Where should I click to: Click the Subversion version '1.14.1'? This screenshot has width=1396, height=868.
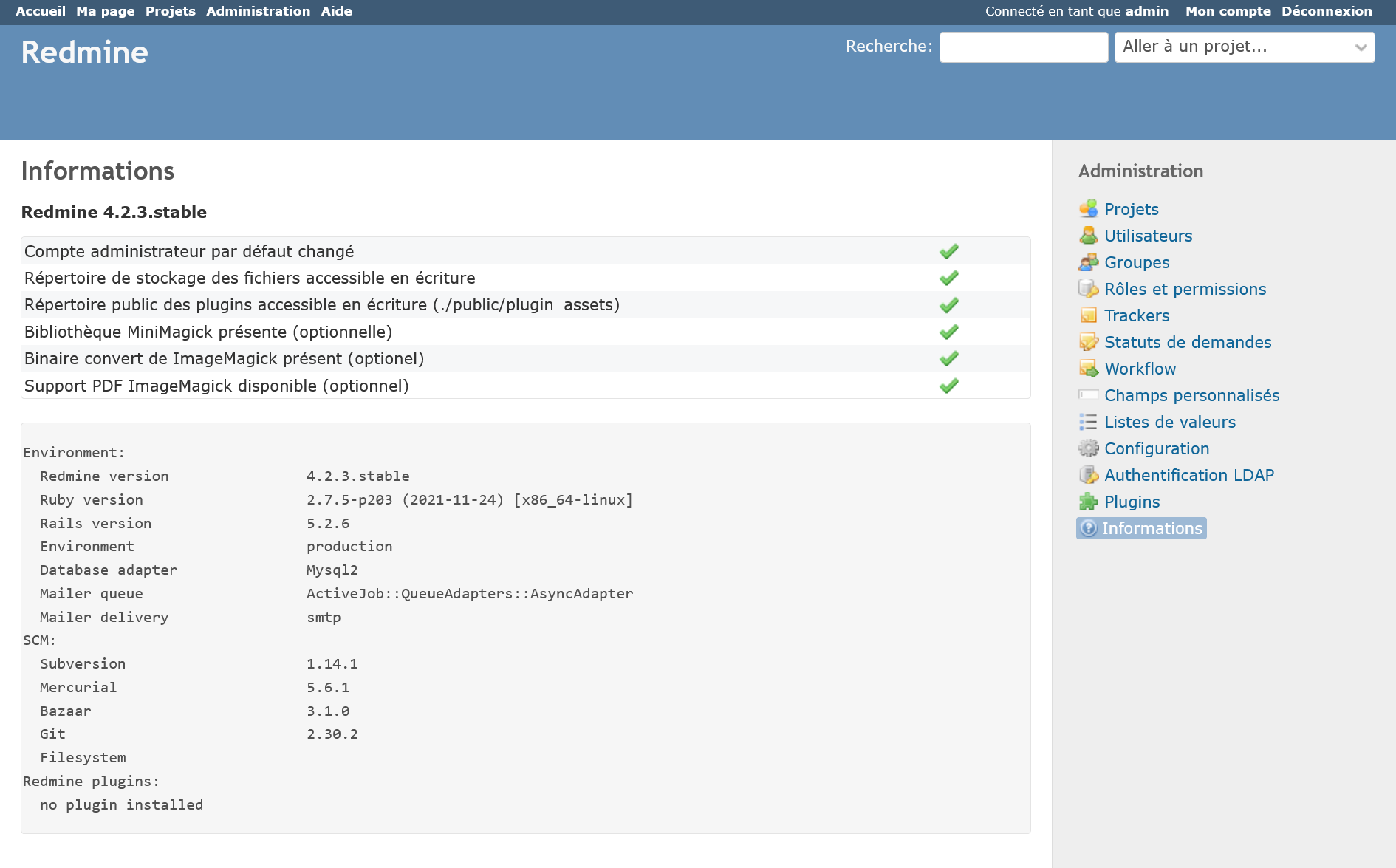click(332, 664)
